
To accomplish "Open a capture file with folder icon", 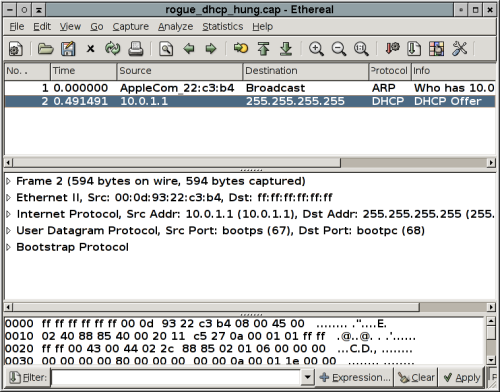I will [45, 49].
